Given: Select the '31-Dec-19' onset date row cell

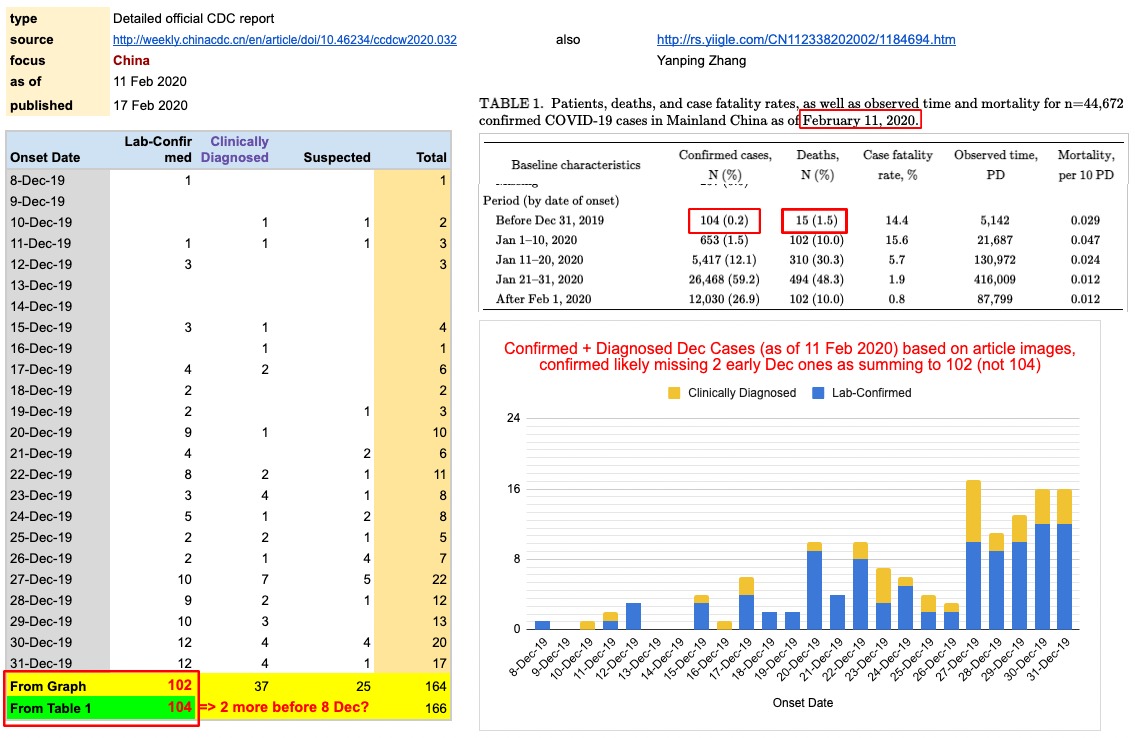Looking at the screenshot, I should pyautogui.click(x=41, y=663).
